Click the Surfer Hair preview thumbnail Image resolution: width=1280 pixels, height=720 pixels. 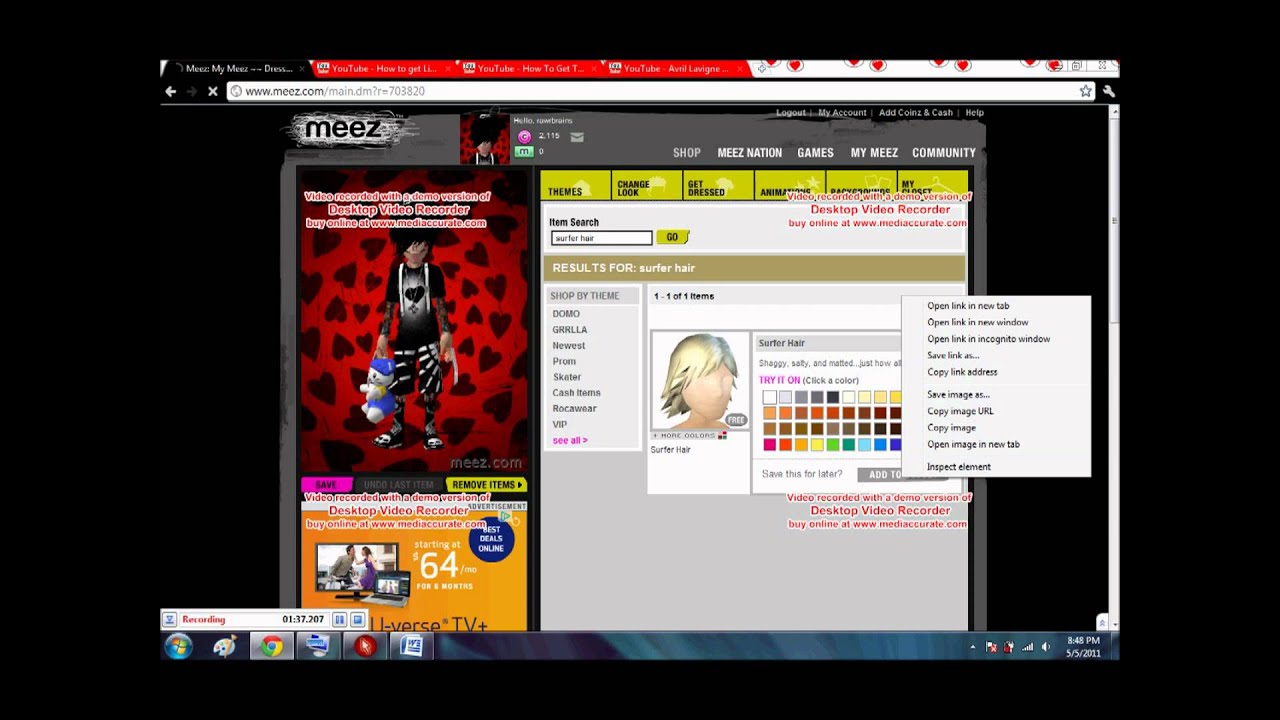pos(699,381)
